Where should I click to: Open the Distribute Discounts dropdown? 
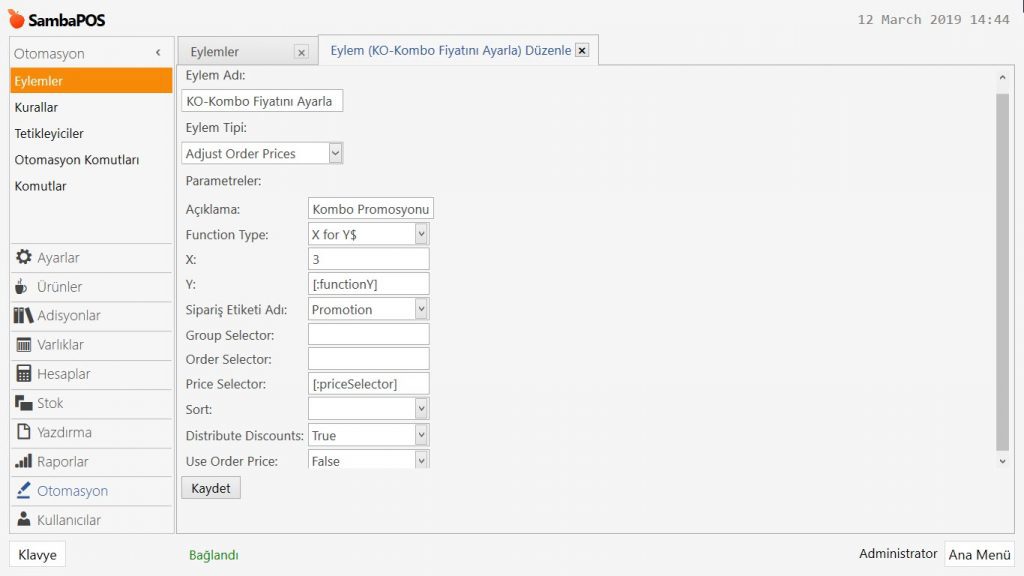coord(421,435)
